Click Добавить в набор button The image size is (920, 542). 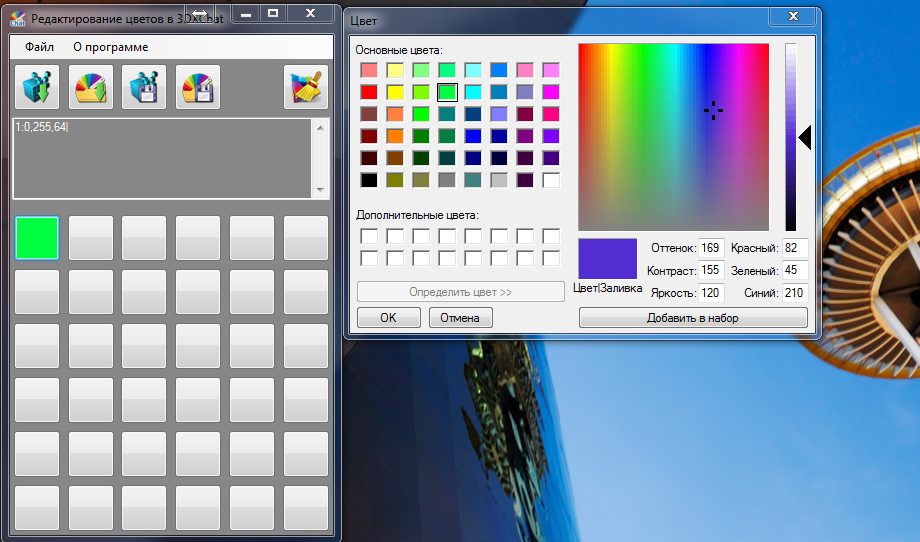point(693,318)
